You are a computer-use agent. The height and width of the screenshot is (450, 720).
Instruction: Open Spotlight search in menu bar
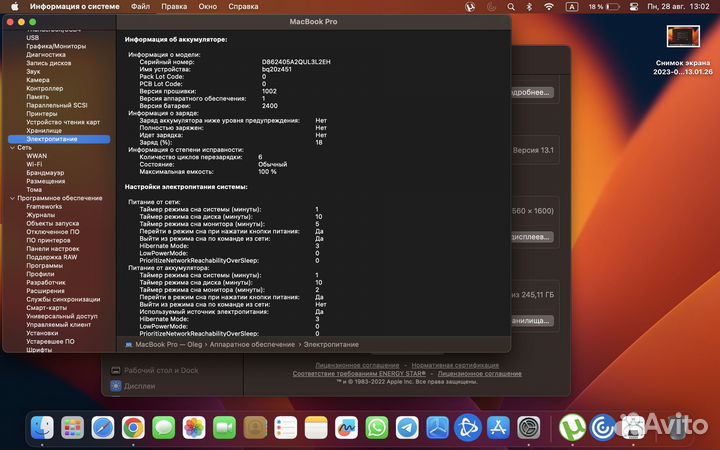point(511,7)
